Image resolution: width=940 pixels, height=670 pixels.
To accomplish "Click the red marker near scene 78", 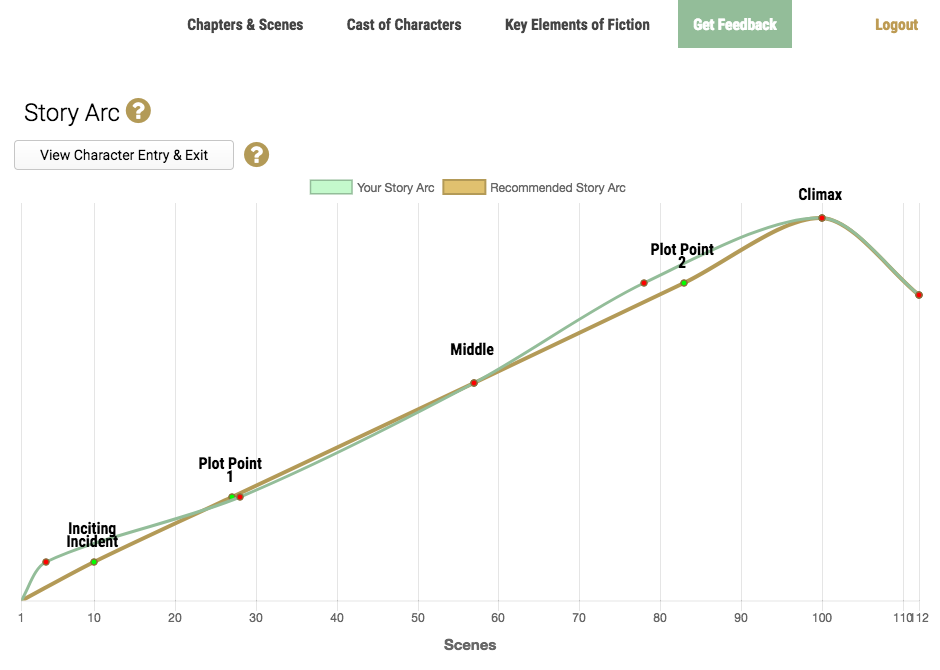I will pyautogui.click(x=644, y=283).
